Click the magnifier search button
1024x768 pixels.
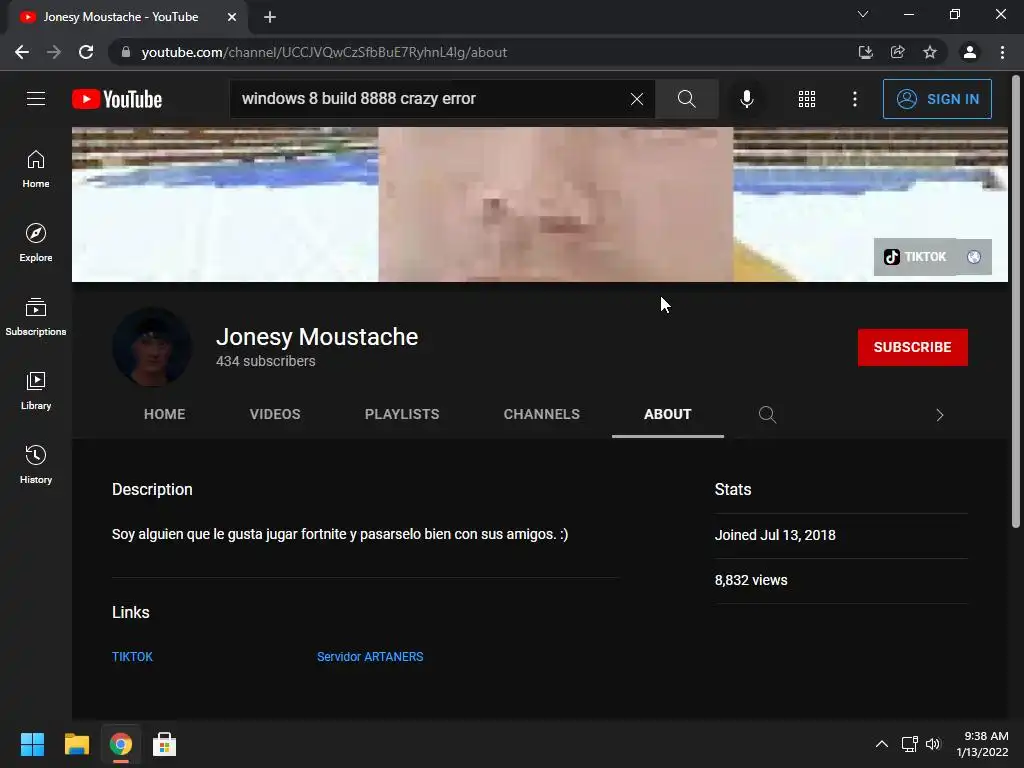[686, 99]
